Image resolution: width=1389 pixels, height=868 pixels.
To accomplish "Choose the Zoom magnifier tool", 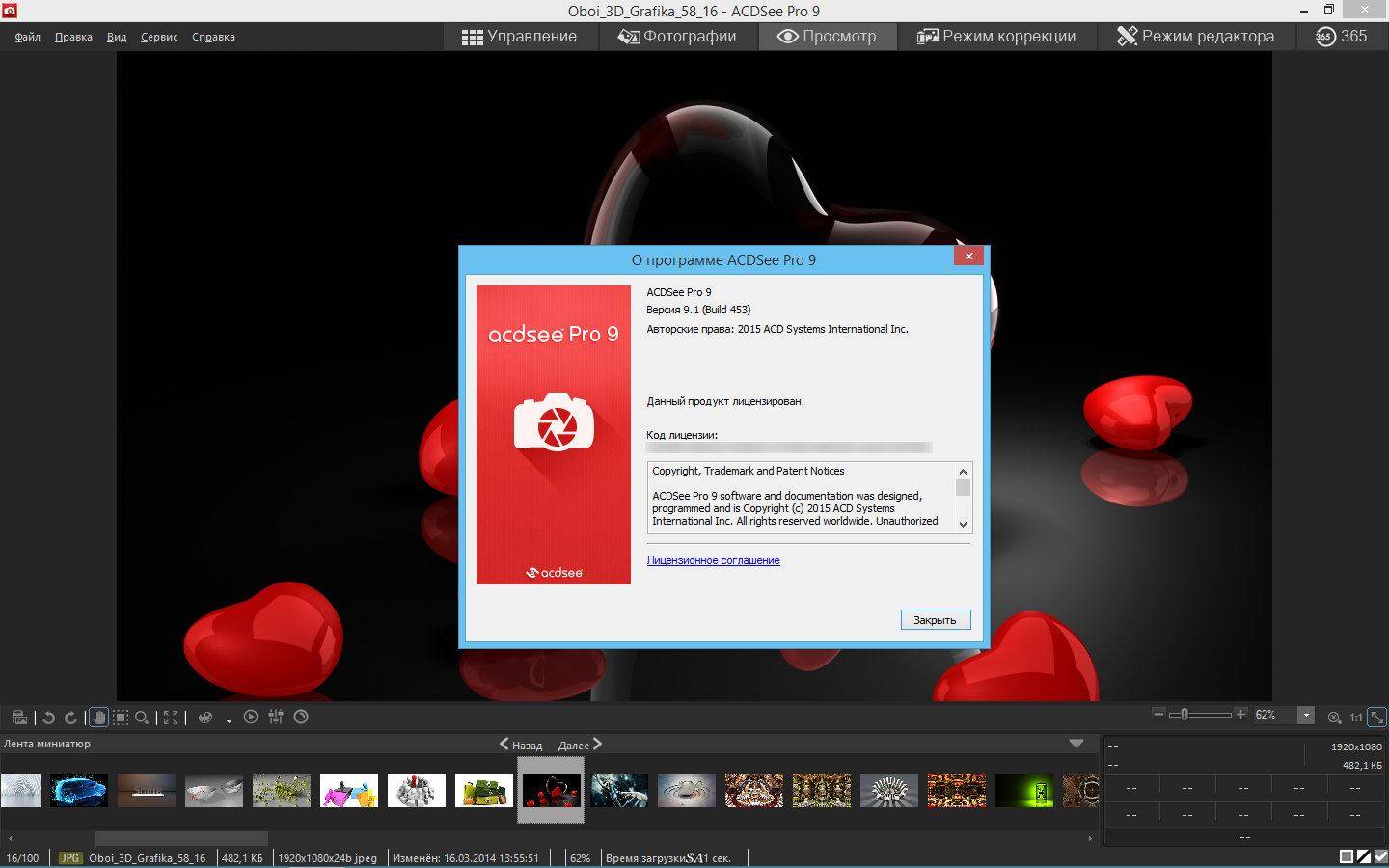I will tap(142, 718).
